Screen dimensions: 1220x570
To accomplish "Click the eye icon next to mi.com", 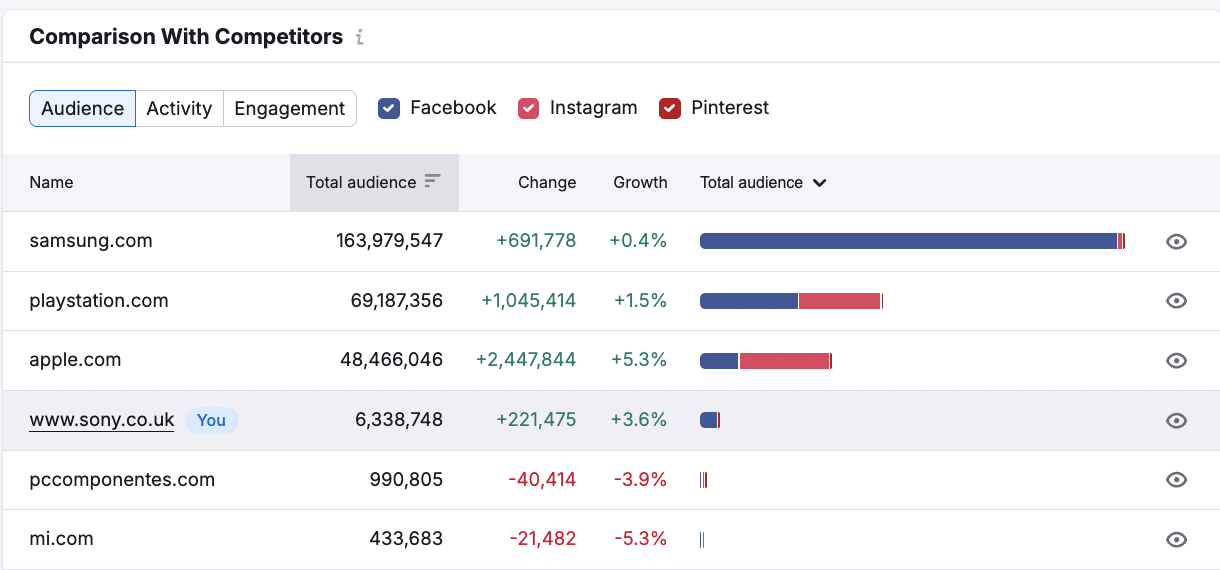I will pyautogui.click(x=1176, y=540).
